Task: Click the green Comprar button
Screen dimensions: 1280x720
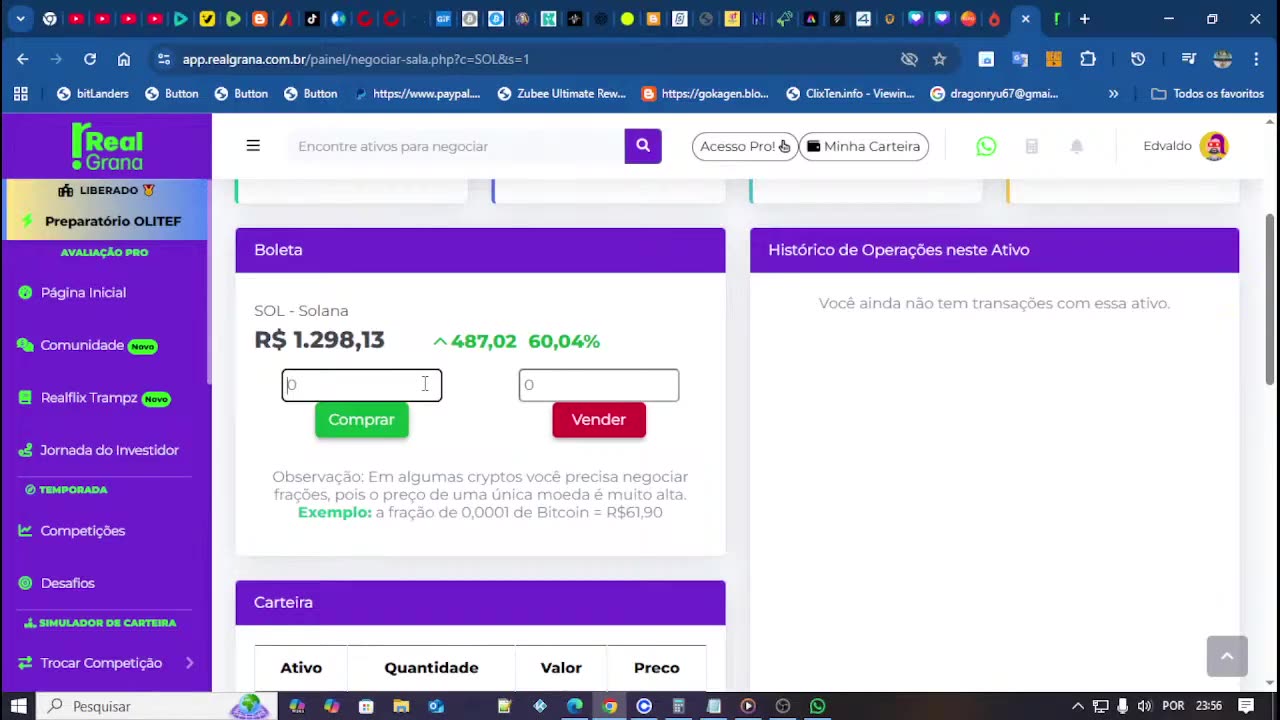Action: coord(362,420)
